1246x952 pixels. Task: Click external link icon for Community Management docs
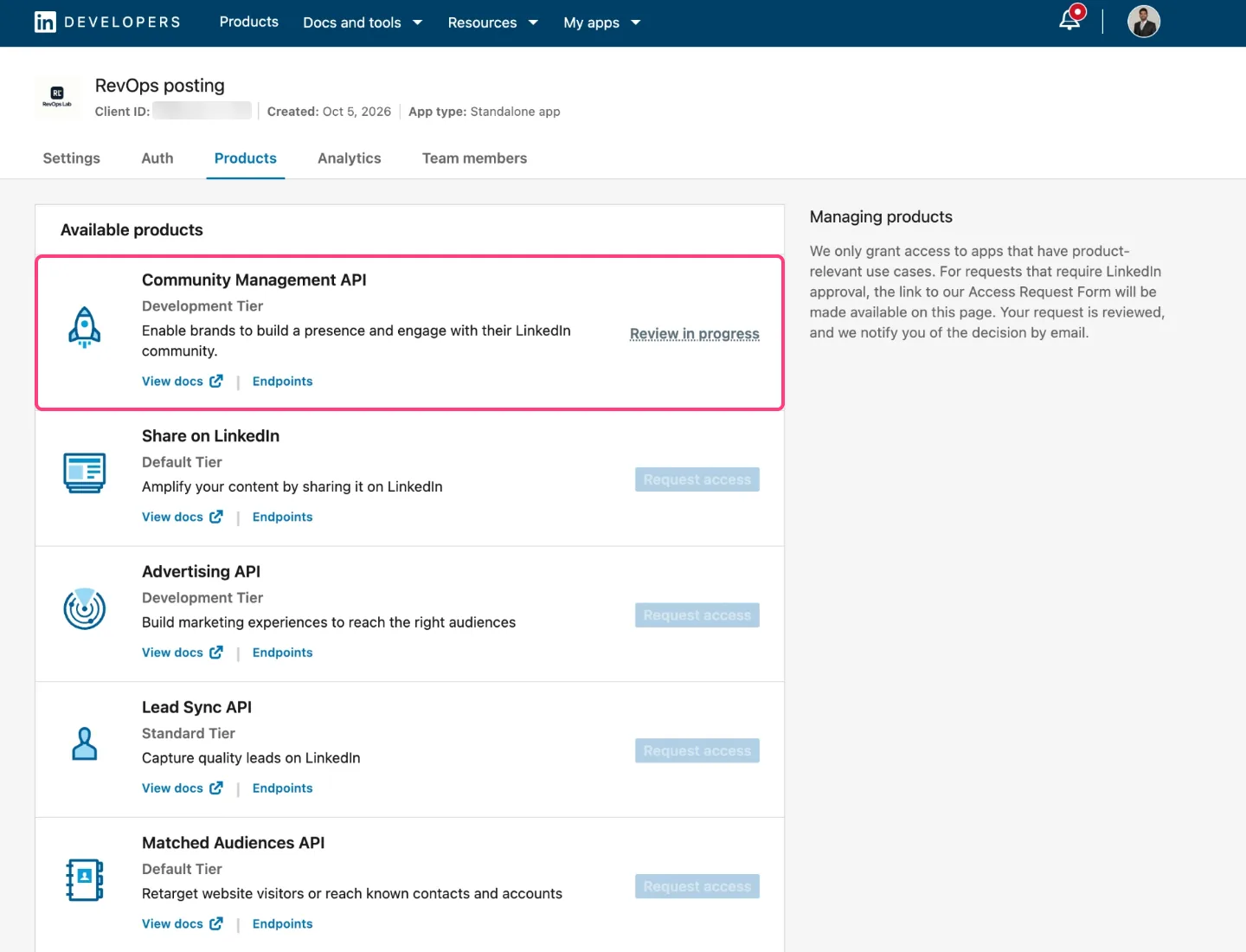coord(216,381)
